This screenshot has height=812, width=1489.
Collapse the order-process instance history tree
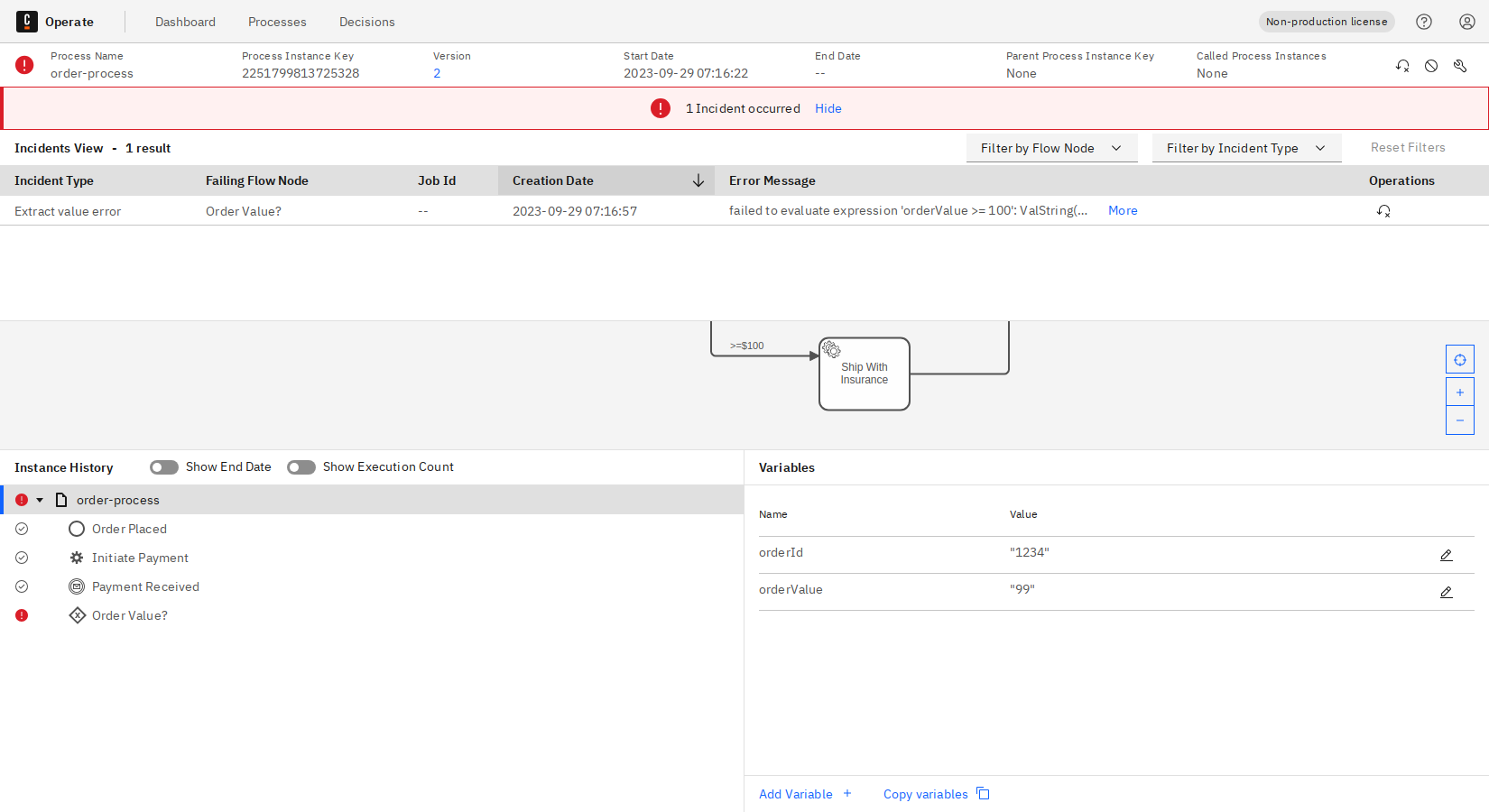point(40,499)
